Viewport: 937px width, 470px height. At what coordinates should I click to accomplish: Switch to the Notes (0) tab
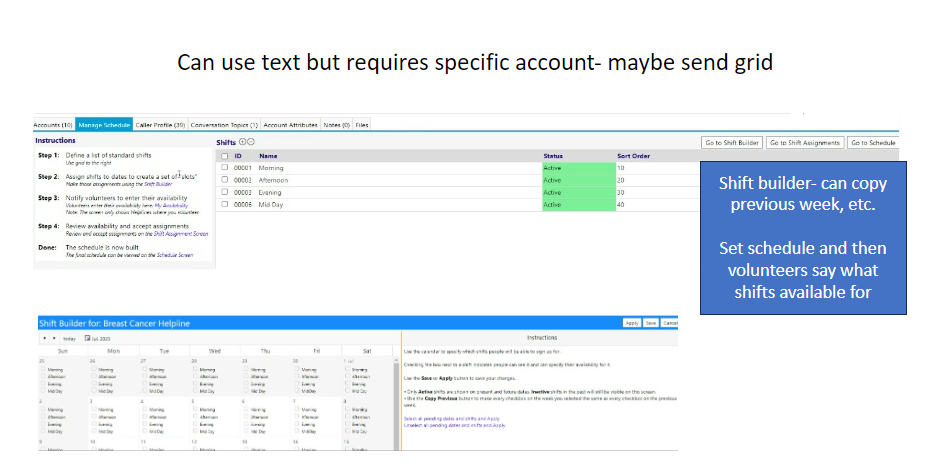tap(336, 125)
